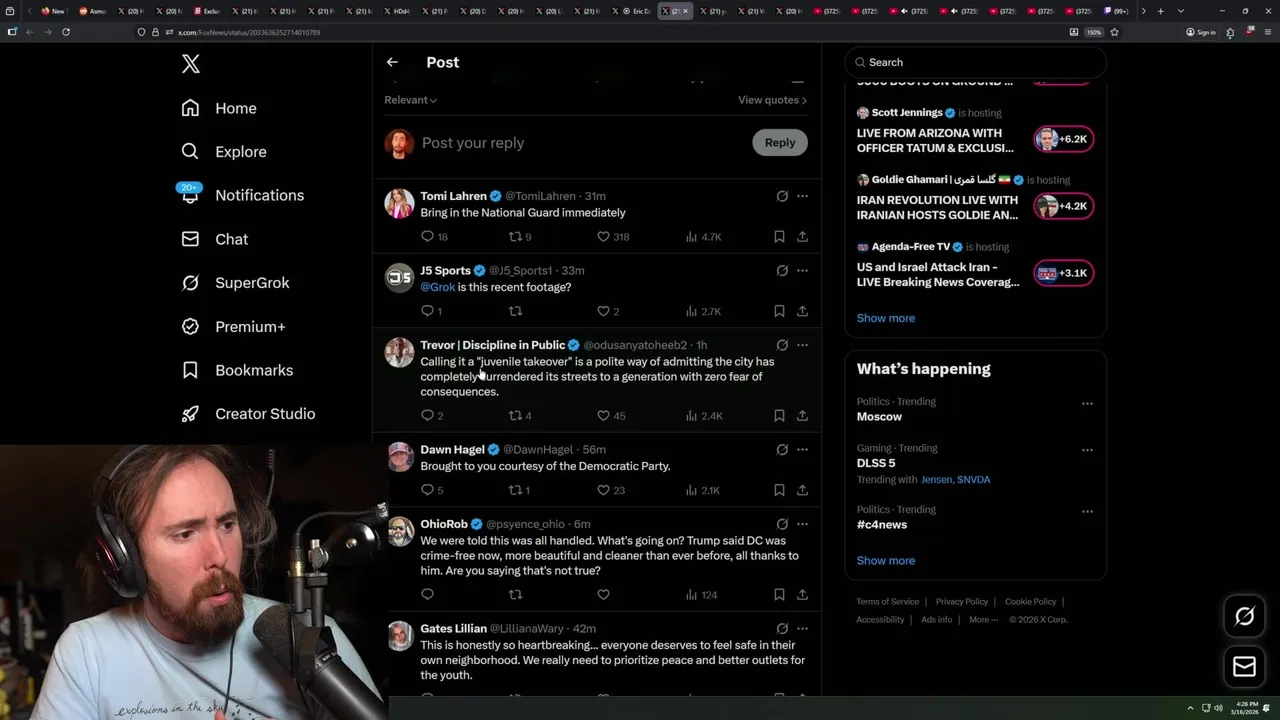Open View quotes link
The height and width of the screenshot is (720, 1280).
pyautogui.click(x=772, y=100)
